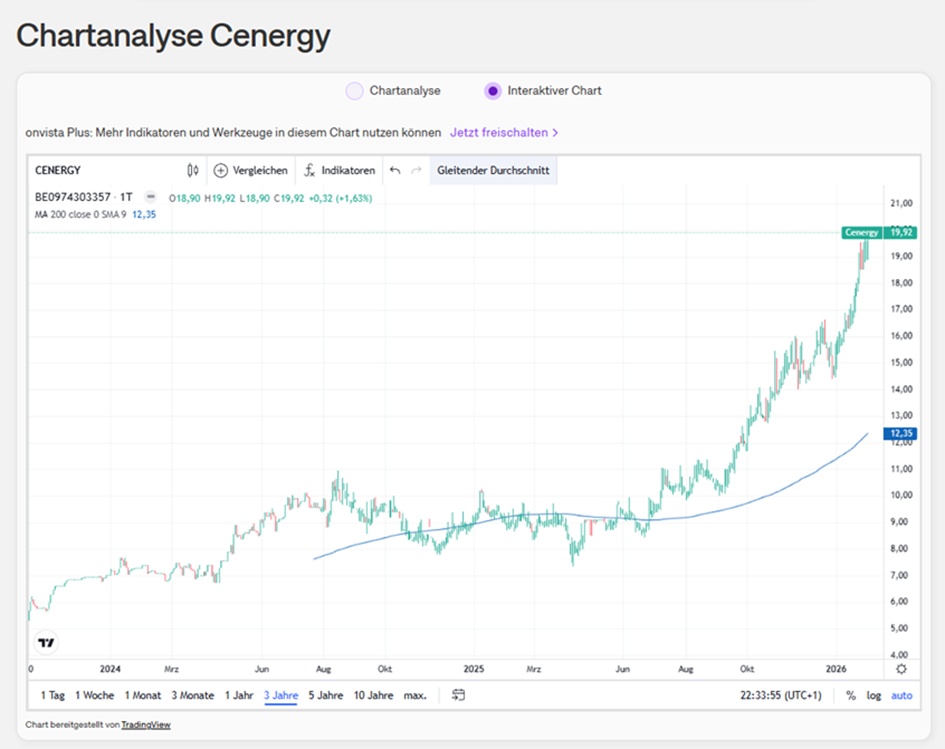Click the TradingView logo on chart
This screenshot has height=749, width=945.
point(46,642)
